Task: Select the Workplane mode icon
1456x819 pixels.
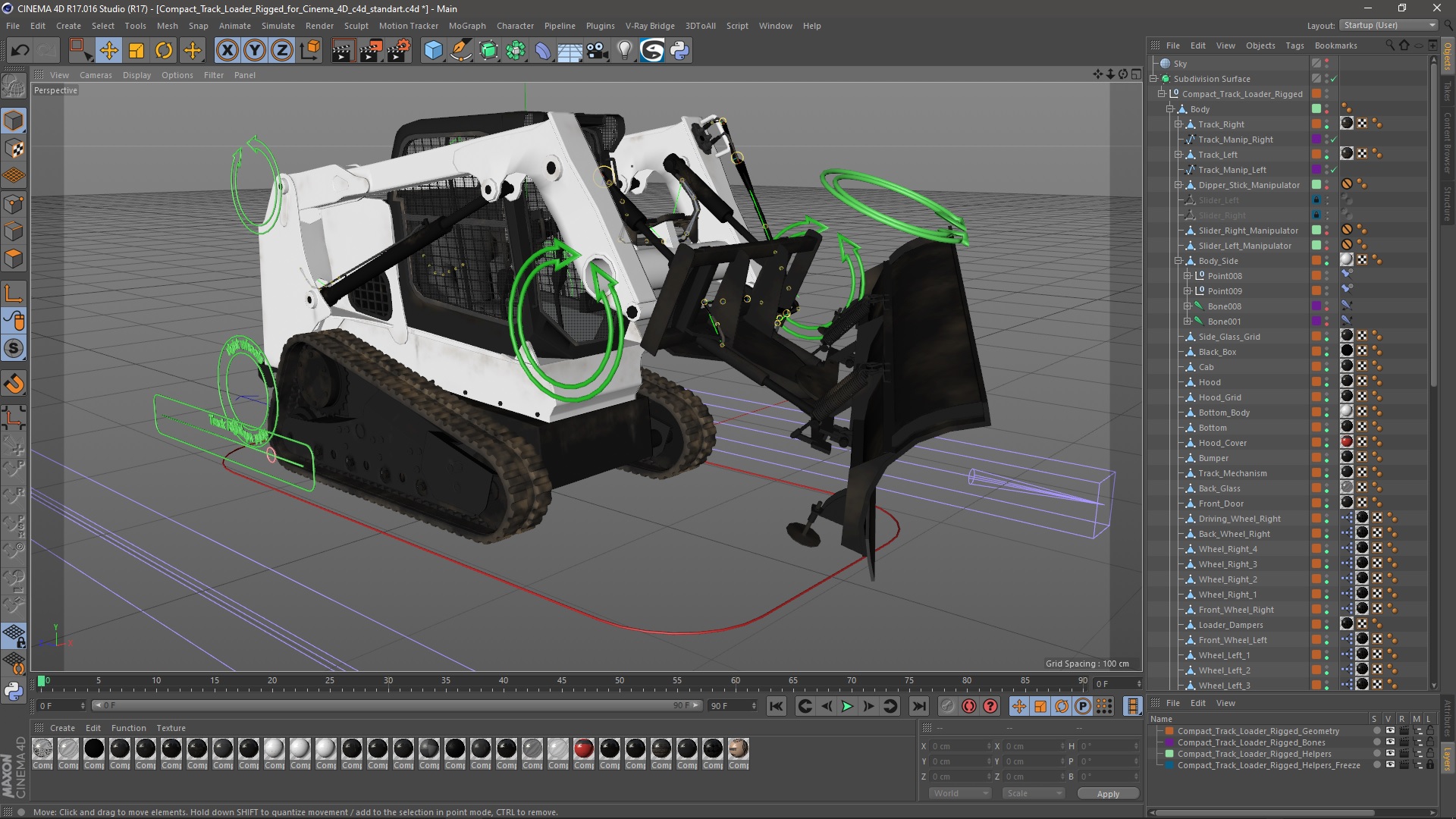Action: coord(14,176)
